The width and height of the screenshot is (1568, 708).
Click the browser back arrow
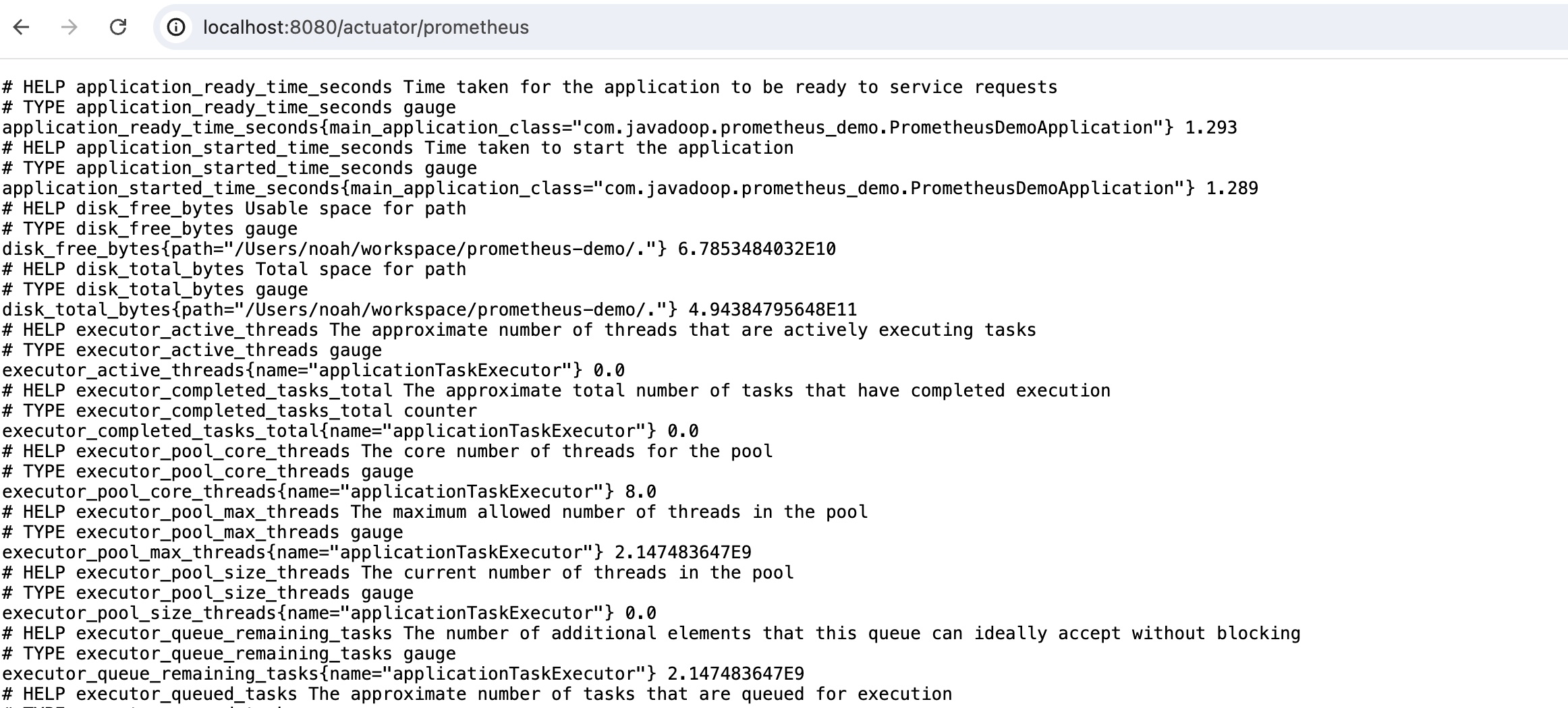click(22, 27)
